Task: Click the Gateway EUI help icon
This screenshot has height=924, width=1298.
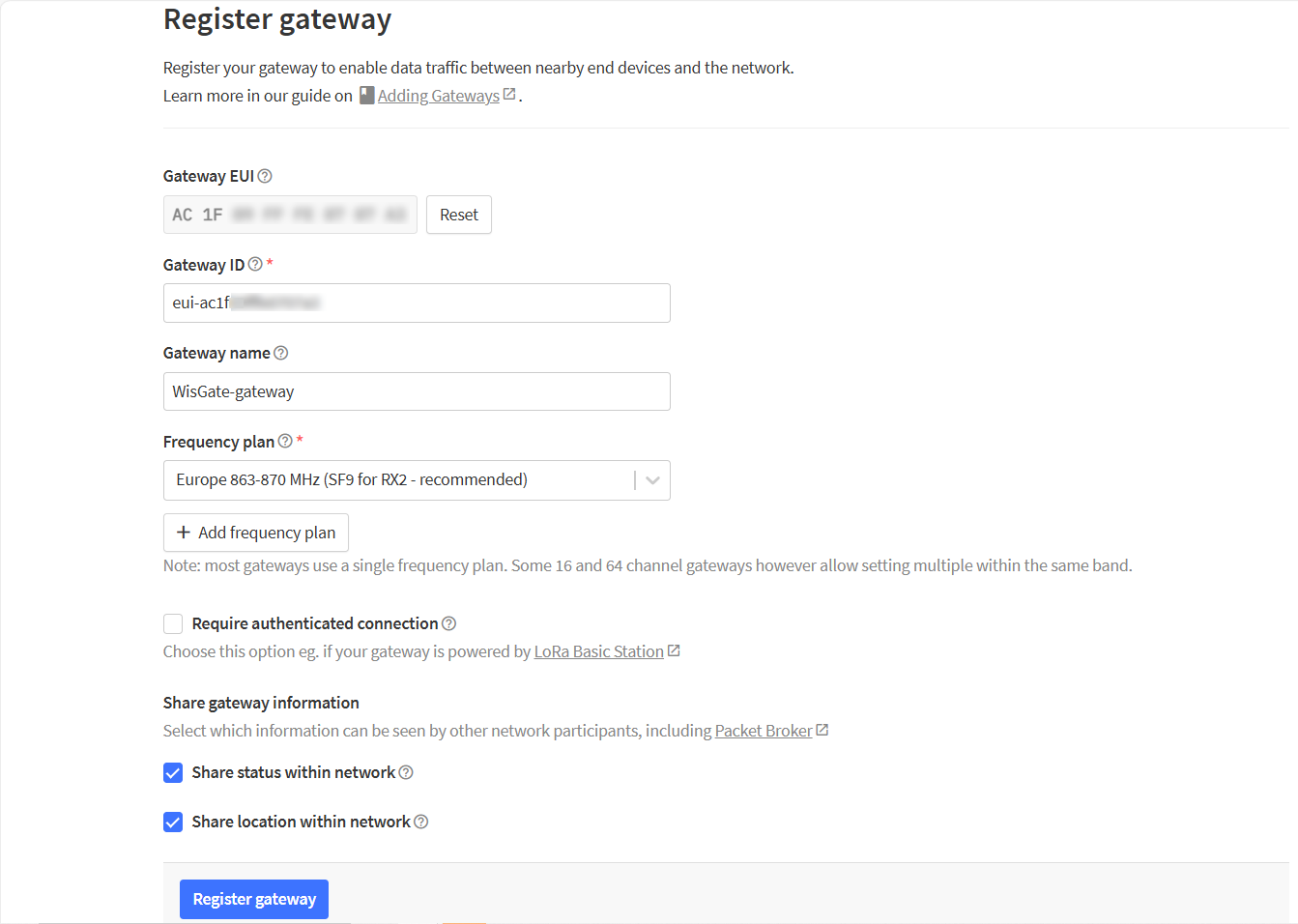Action: click(265, 176)
